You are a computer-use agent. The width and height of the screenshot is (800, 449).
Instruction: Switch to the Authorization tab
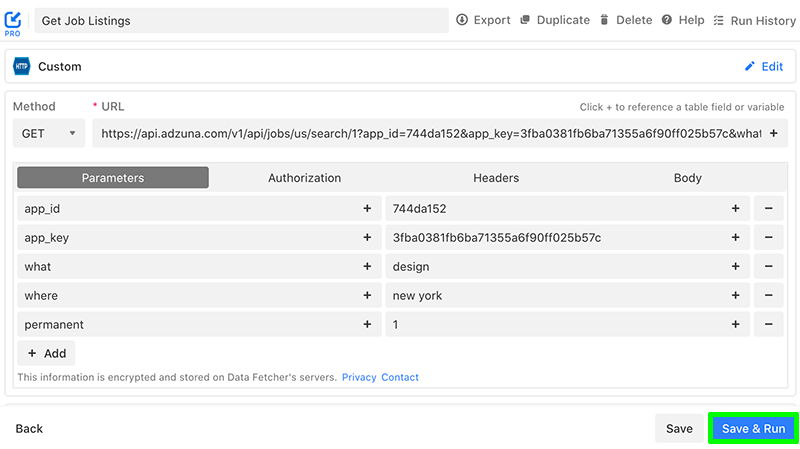coord(305,178)
